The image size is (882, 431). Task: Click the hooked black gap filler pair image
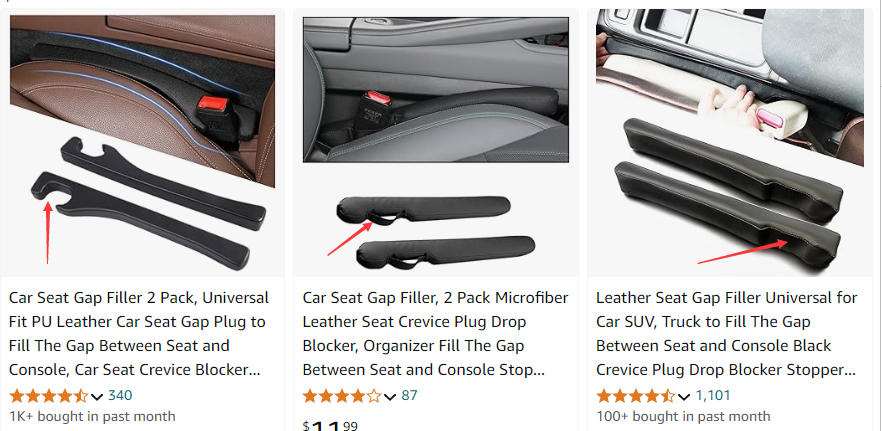tap(148, 203)
